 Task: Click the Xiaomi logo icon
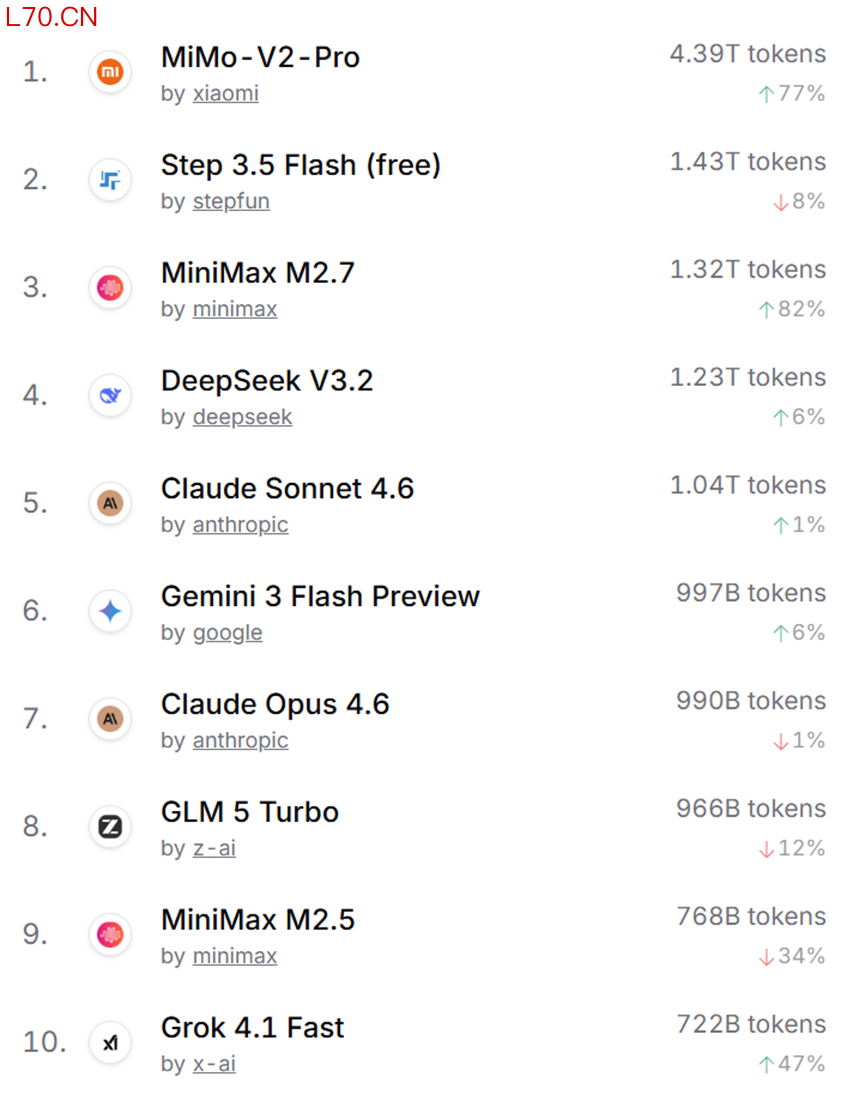109,72
